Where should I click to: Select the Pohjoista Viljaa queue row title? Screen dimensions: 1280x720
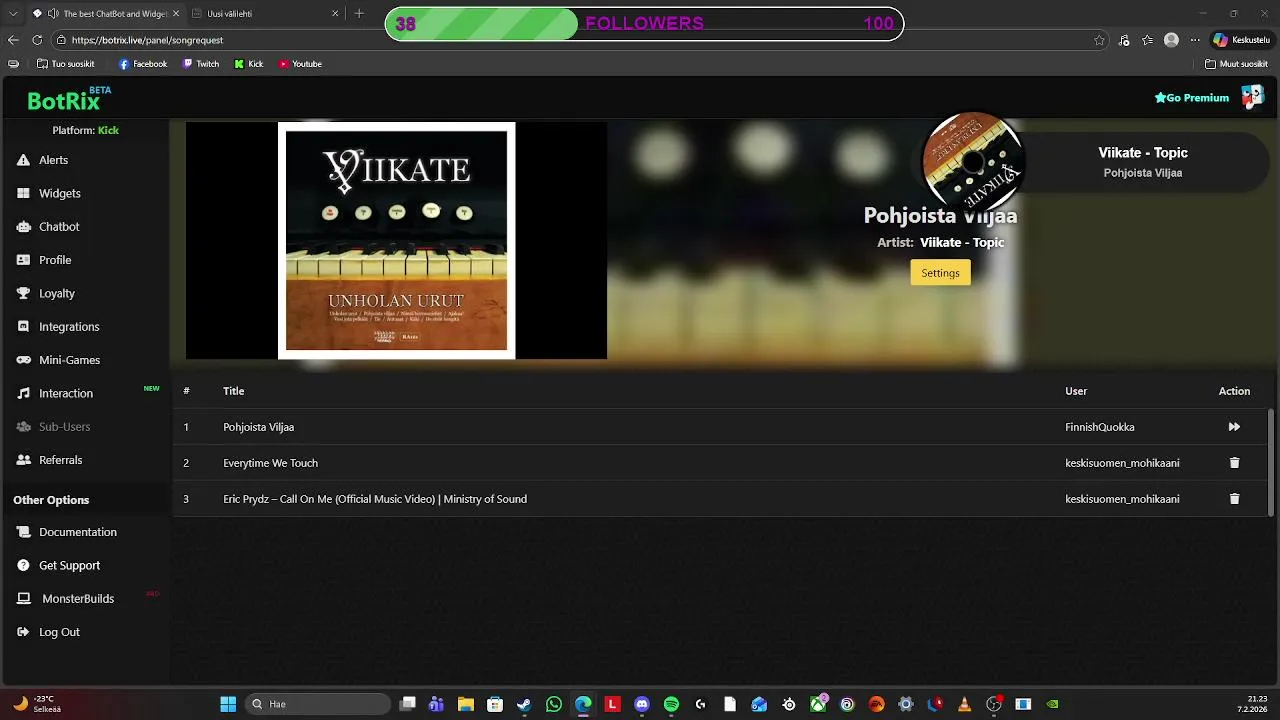coord(258,427)
